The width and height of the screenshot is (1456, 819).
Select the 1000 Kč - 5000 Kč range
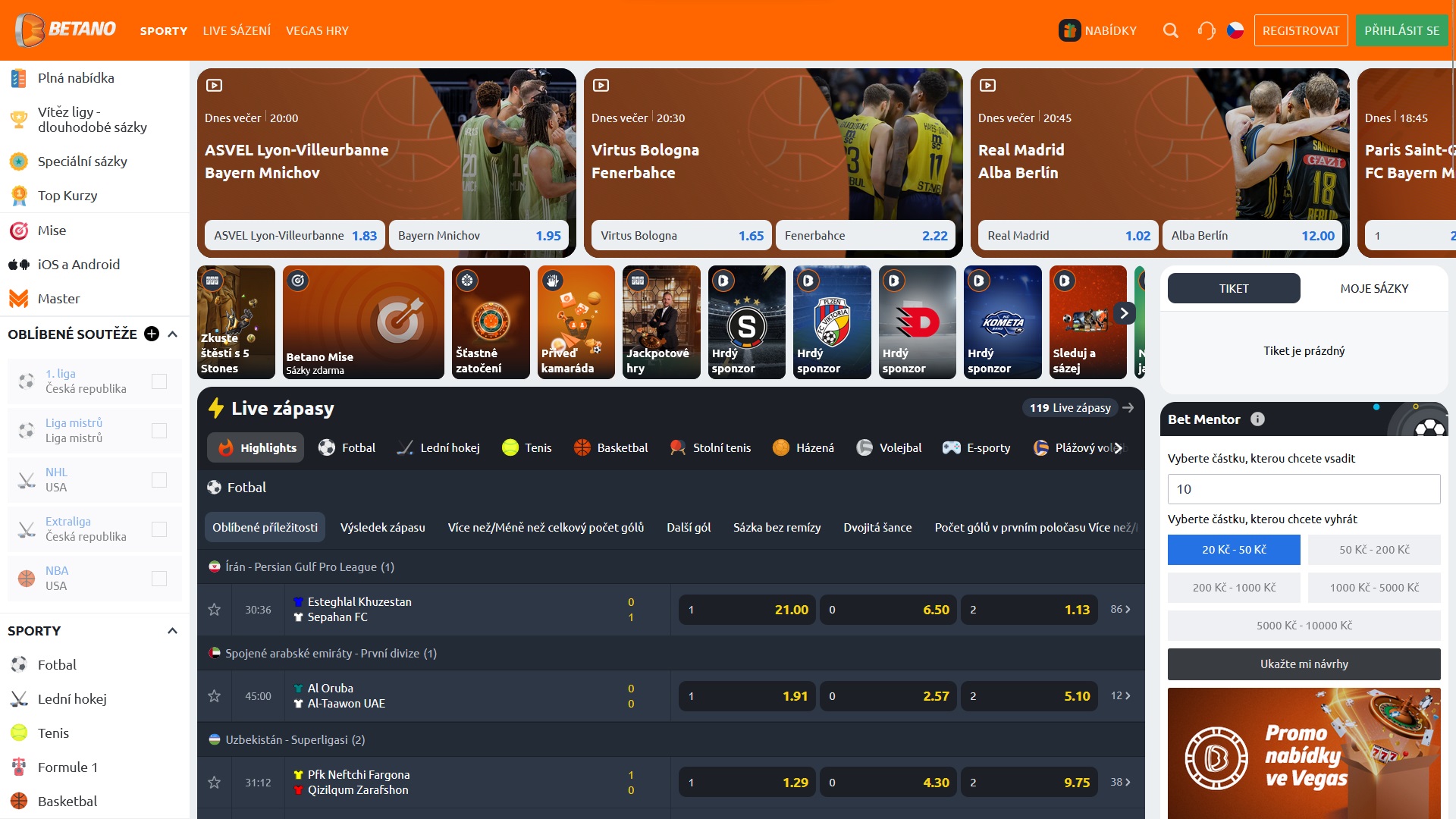pyautogui.click(x=1374, y=588)
